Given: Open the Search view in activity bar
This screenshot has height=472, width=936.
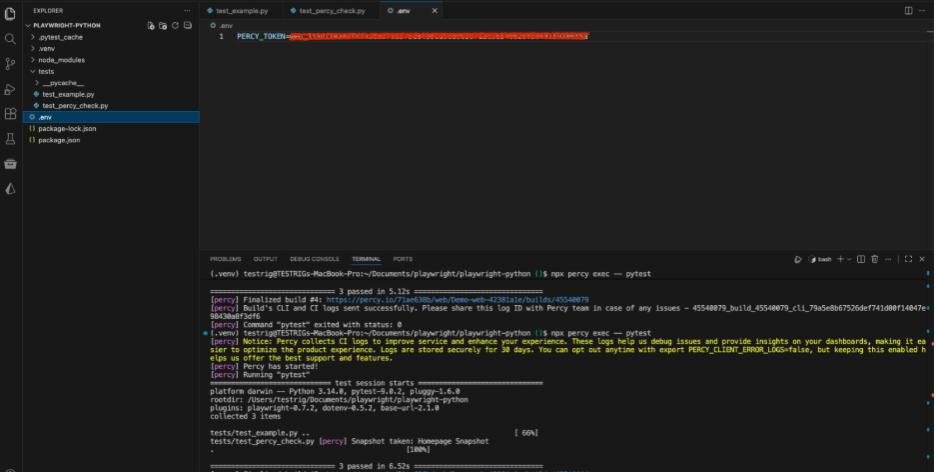Looking at the screenshot, I should tap(11, 38).
